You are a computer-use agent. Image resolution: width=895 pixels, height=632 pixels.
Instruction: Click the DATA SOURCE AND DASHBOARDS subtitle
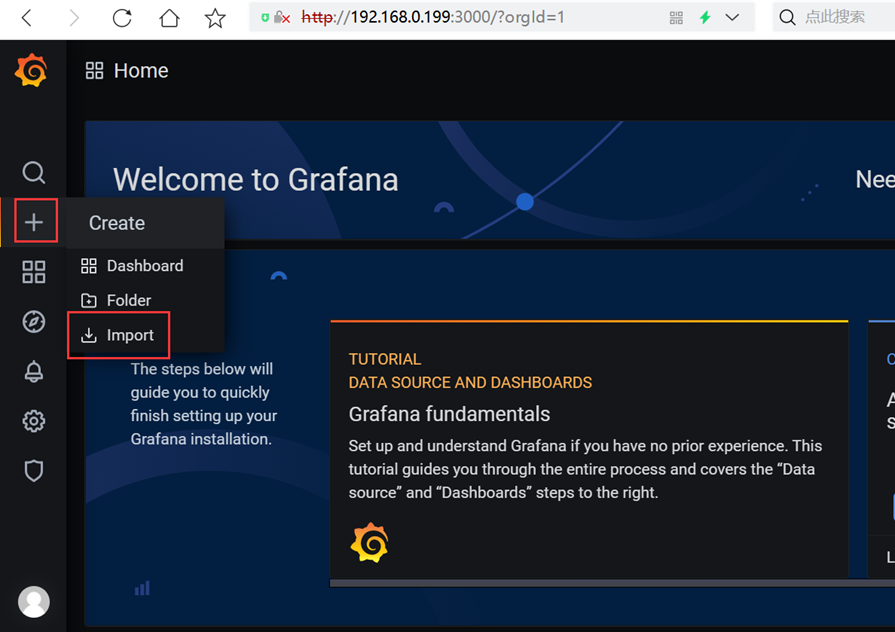click(x=470, y=383)
